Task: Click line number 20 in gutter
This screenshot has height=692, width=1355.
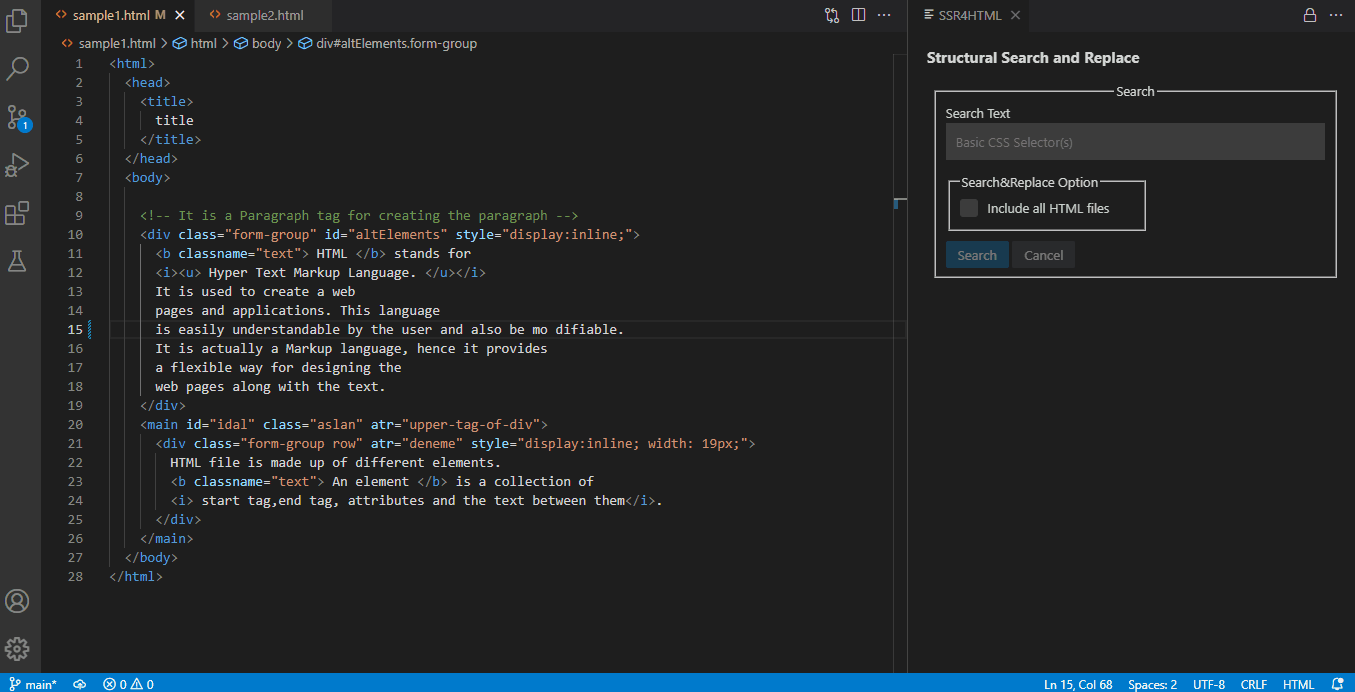Action: [x=76, y=424]
